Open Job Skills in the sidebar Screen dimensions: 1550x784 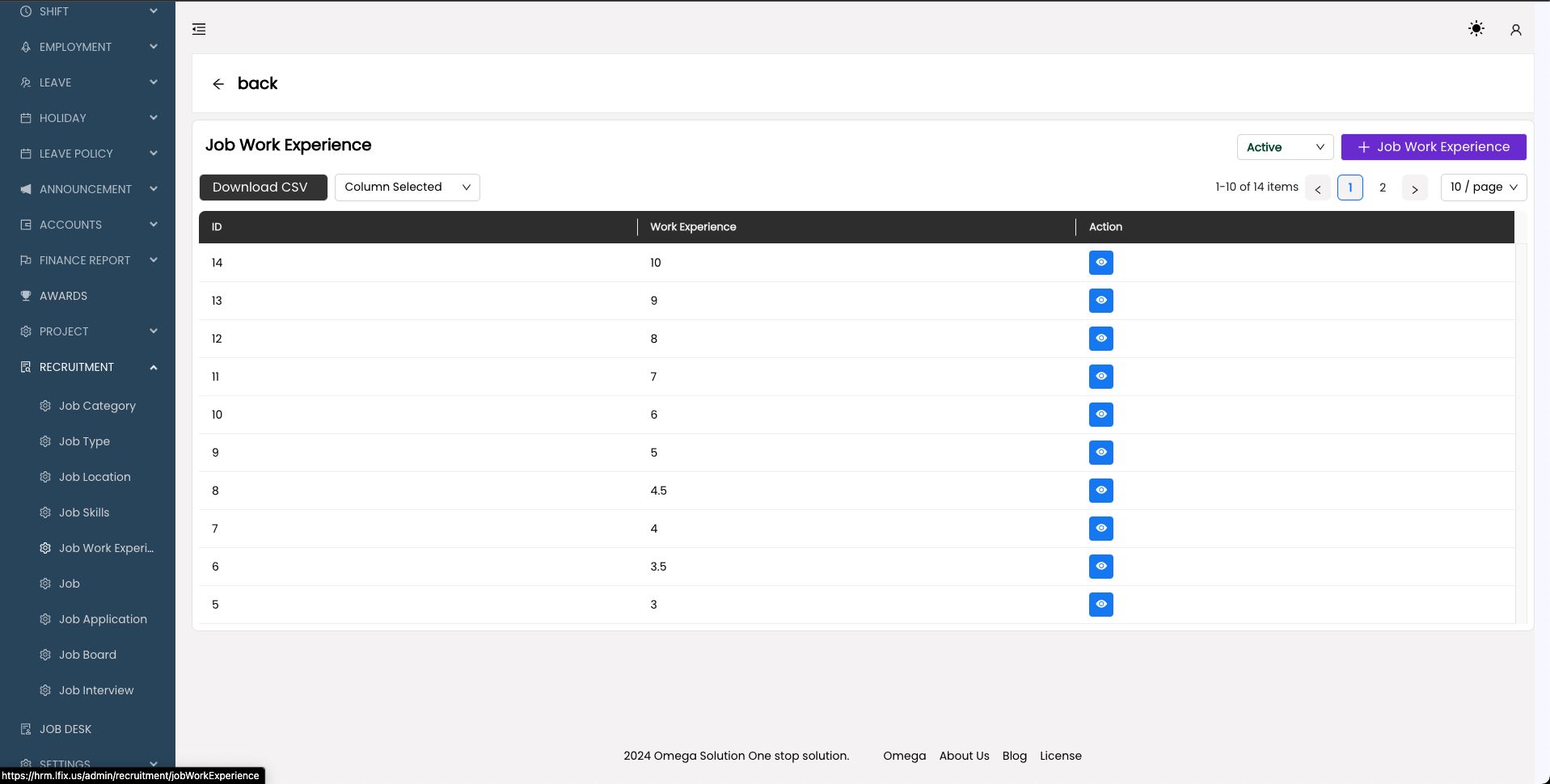click(x=84, y=512)
